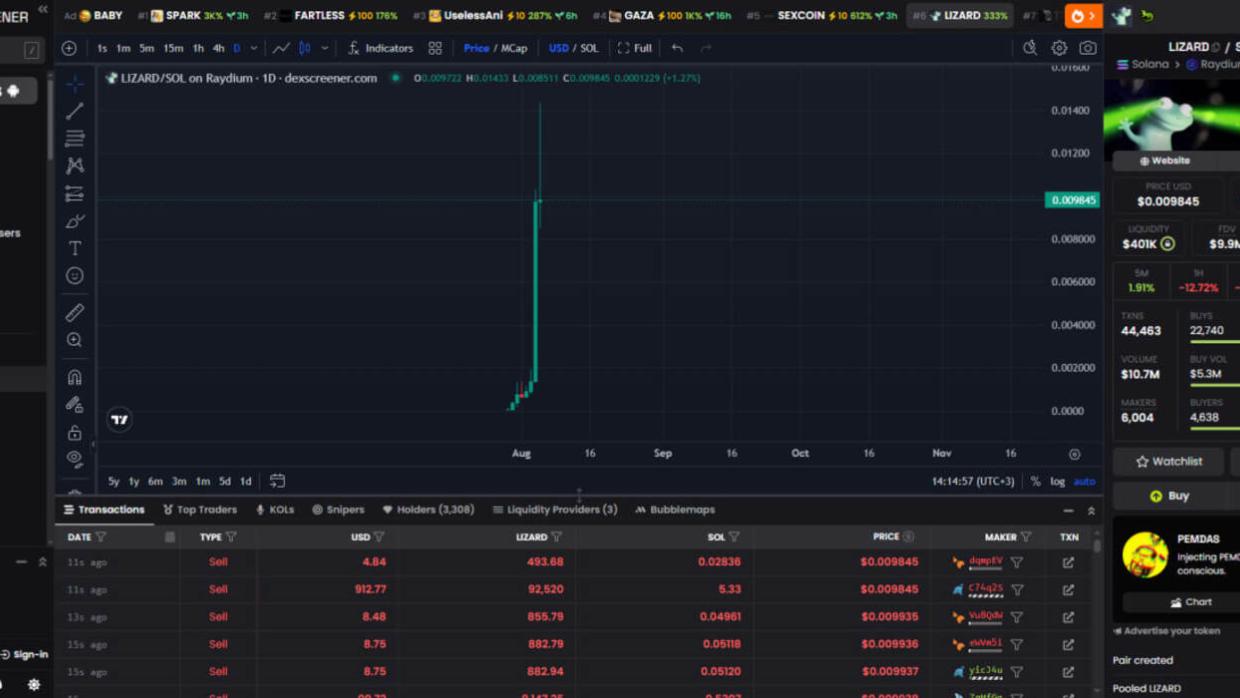Select the pattern drawing tool
1240x698 pixels.
point(74,166)
